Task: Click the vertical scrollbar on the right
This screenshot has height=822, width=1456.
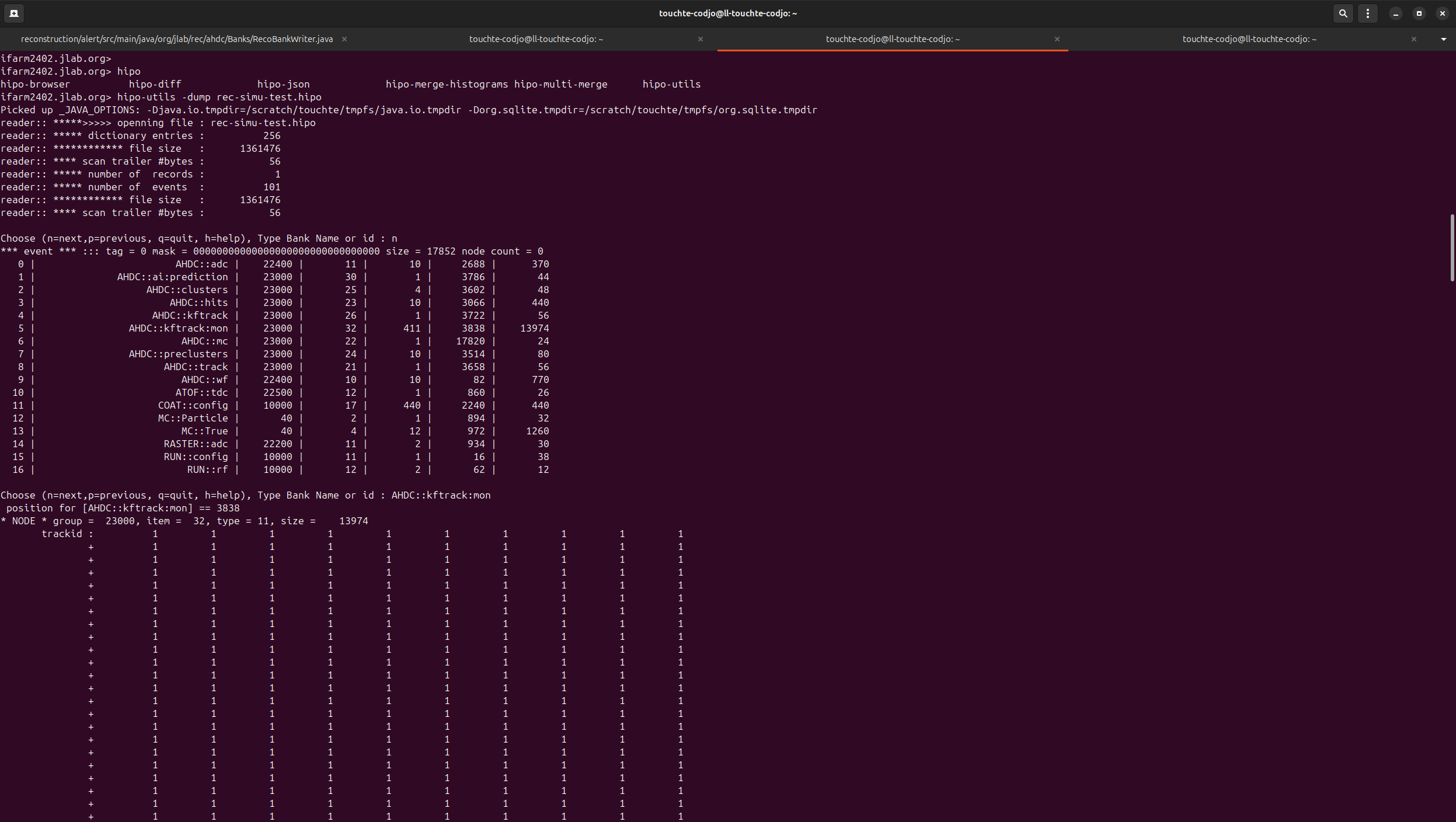Action: point(1451,245)
